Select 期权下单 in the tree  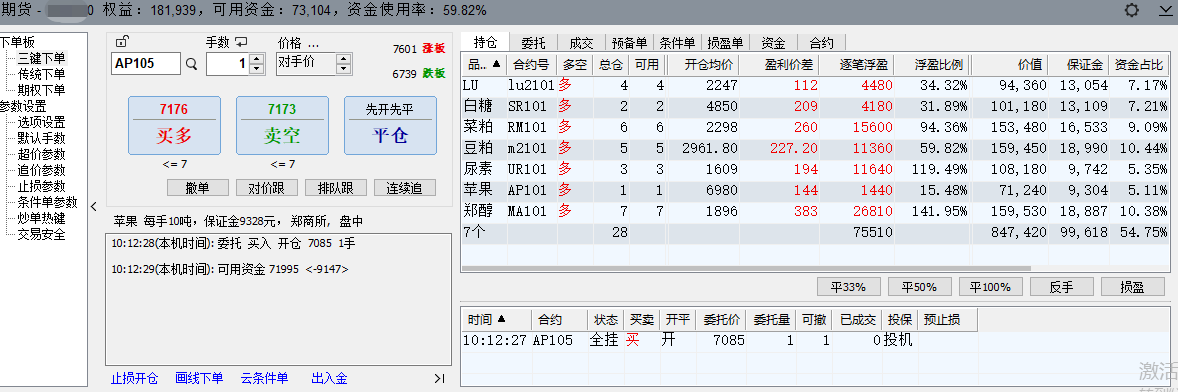(42, 90)
